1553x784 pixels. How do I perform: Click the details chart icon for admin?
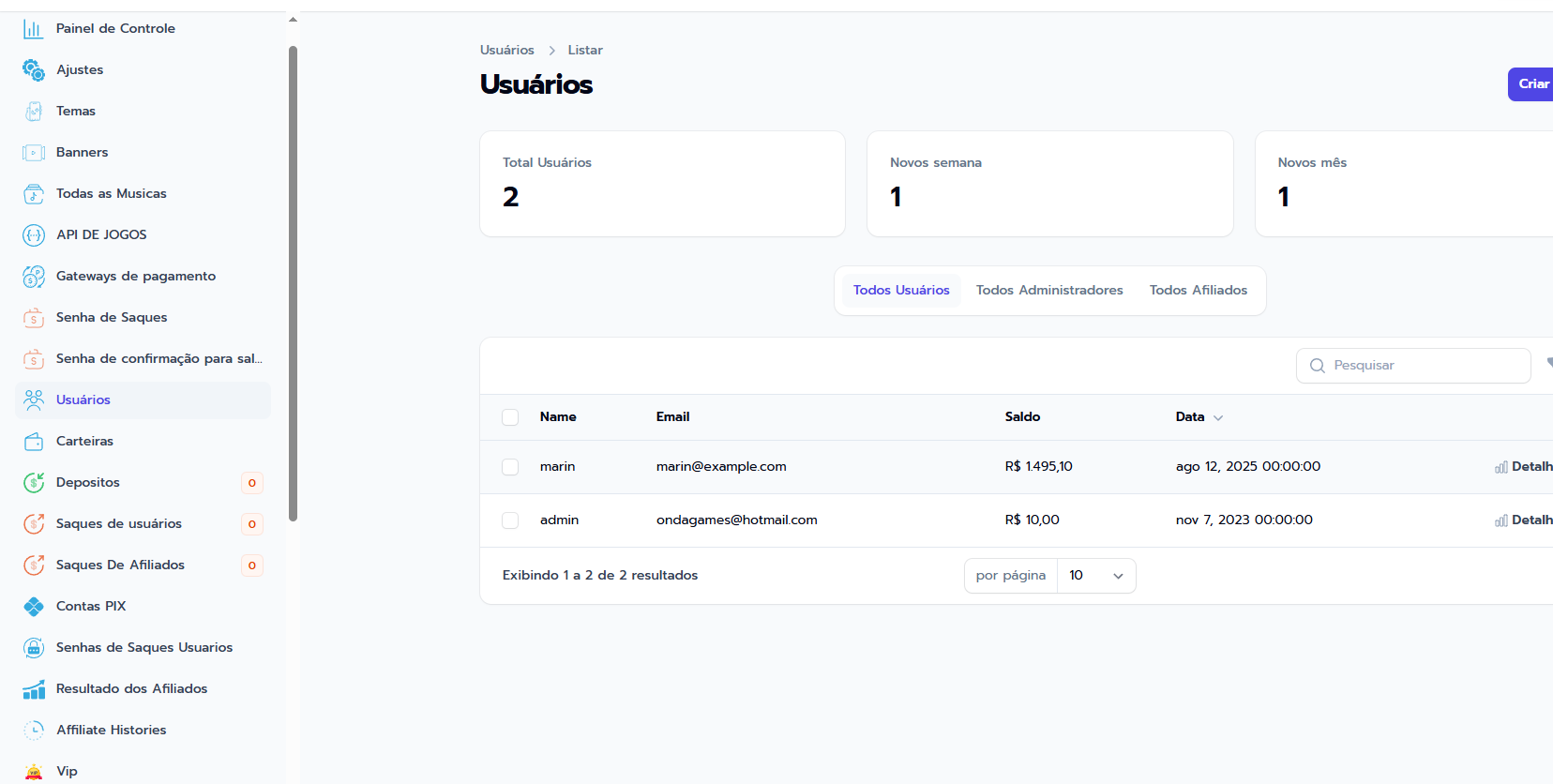coord(1501,520)
